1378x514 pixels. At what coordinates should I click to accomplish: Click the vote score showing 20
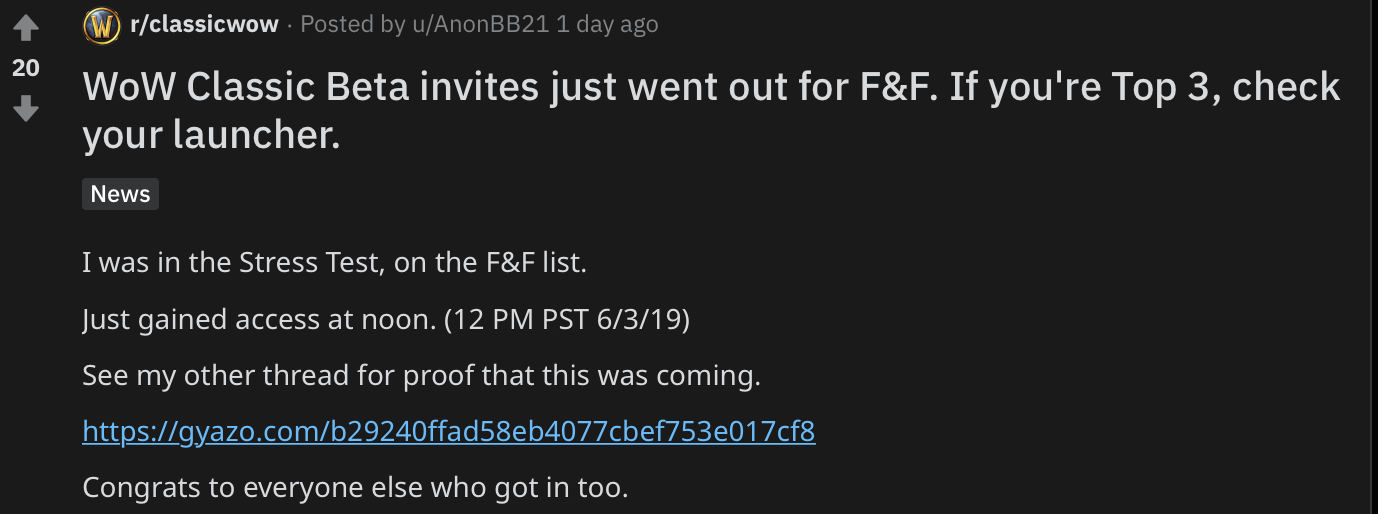(x=24, y=68)
